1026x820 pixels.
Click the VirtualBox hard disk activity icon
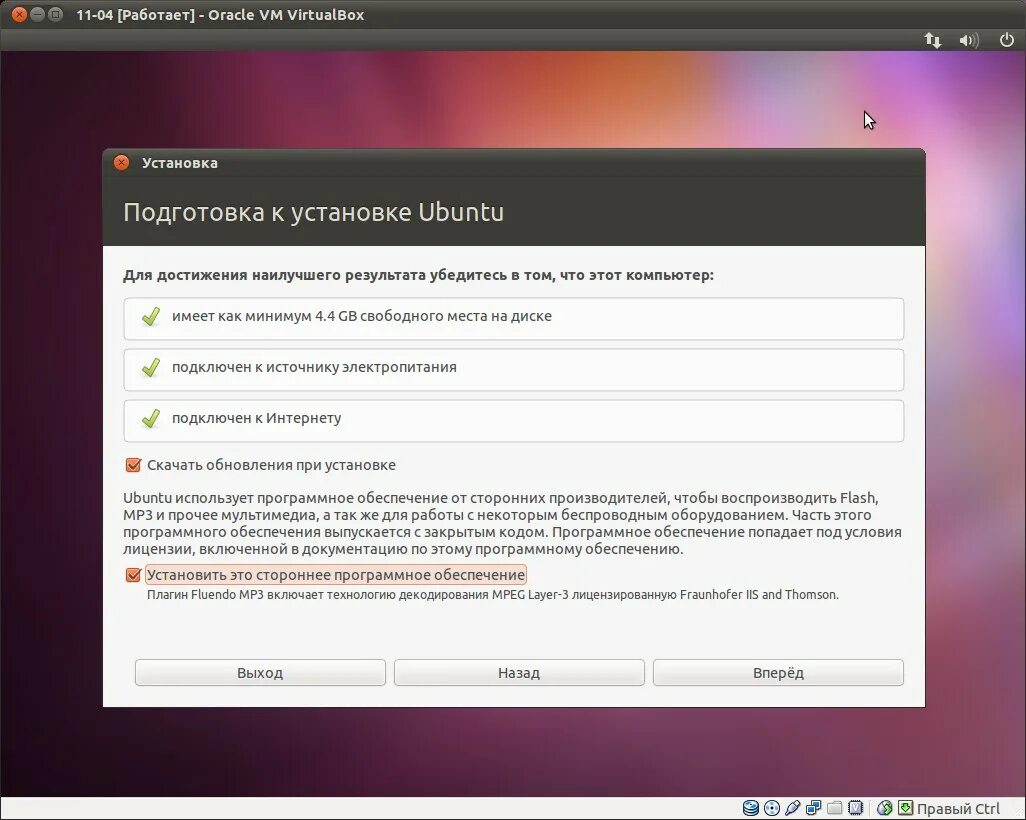[751, 808]
